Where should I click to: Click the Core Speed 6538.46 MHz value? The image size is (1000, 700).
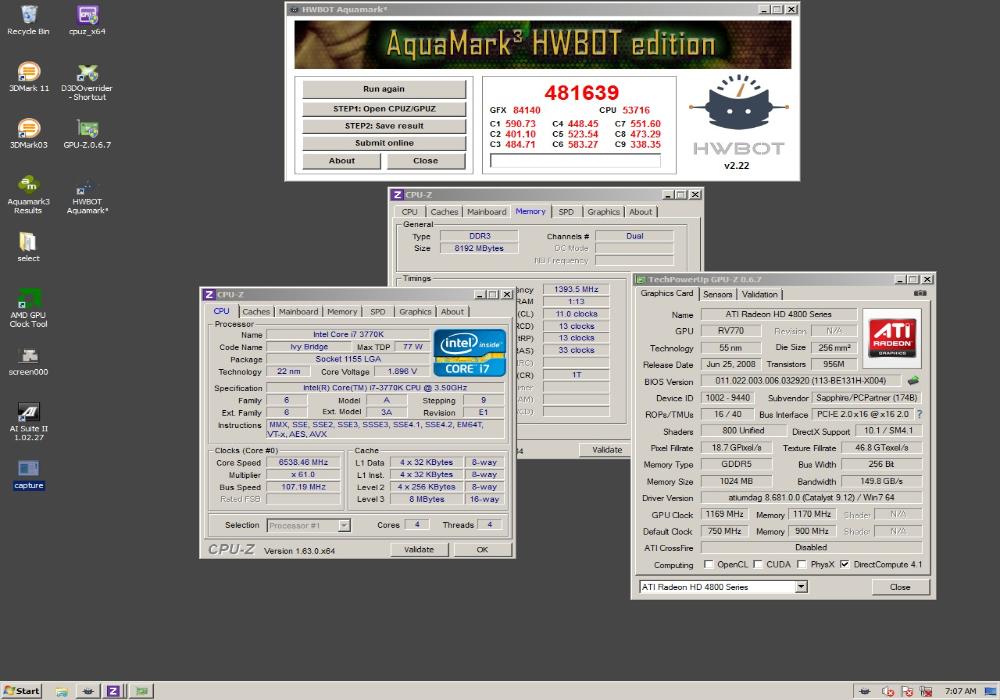pos(303,462)
